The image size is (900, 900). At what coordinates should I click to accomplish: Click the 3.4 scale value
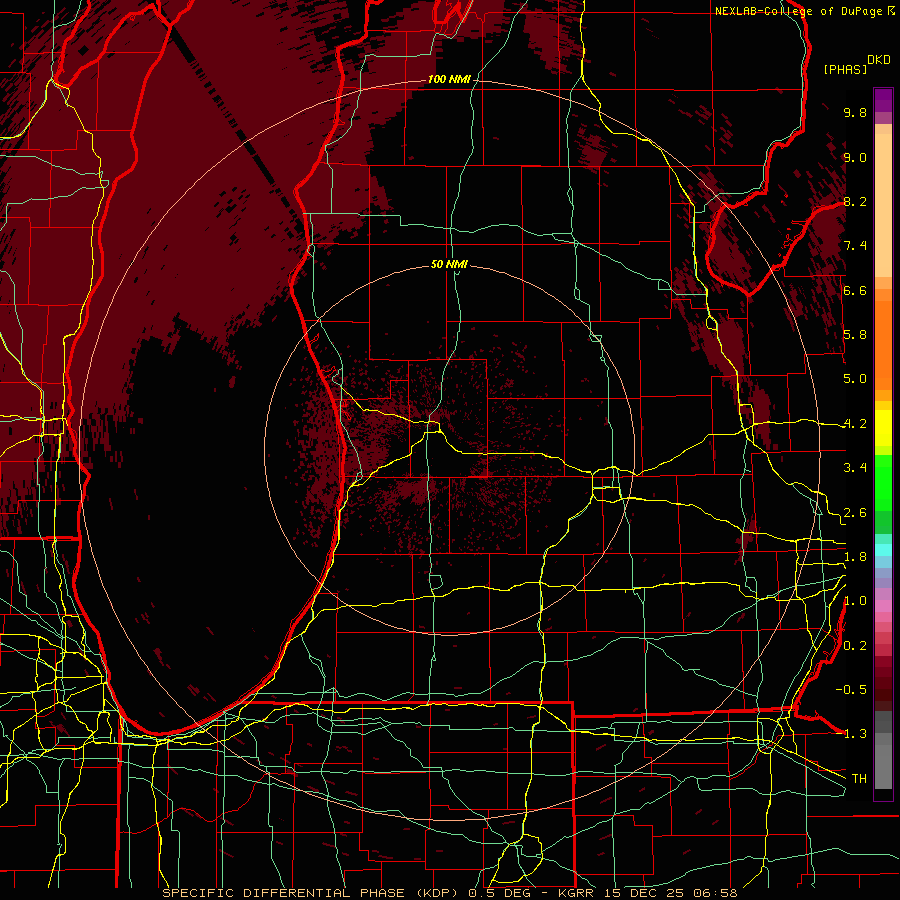[855, 468]
